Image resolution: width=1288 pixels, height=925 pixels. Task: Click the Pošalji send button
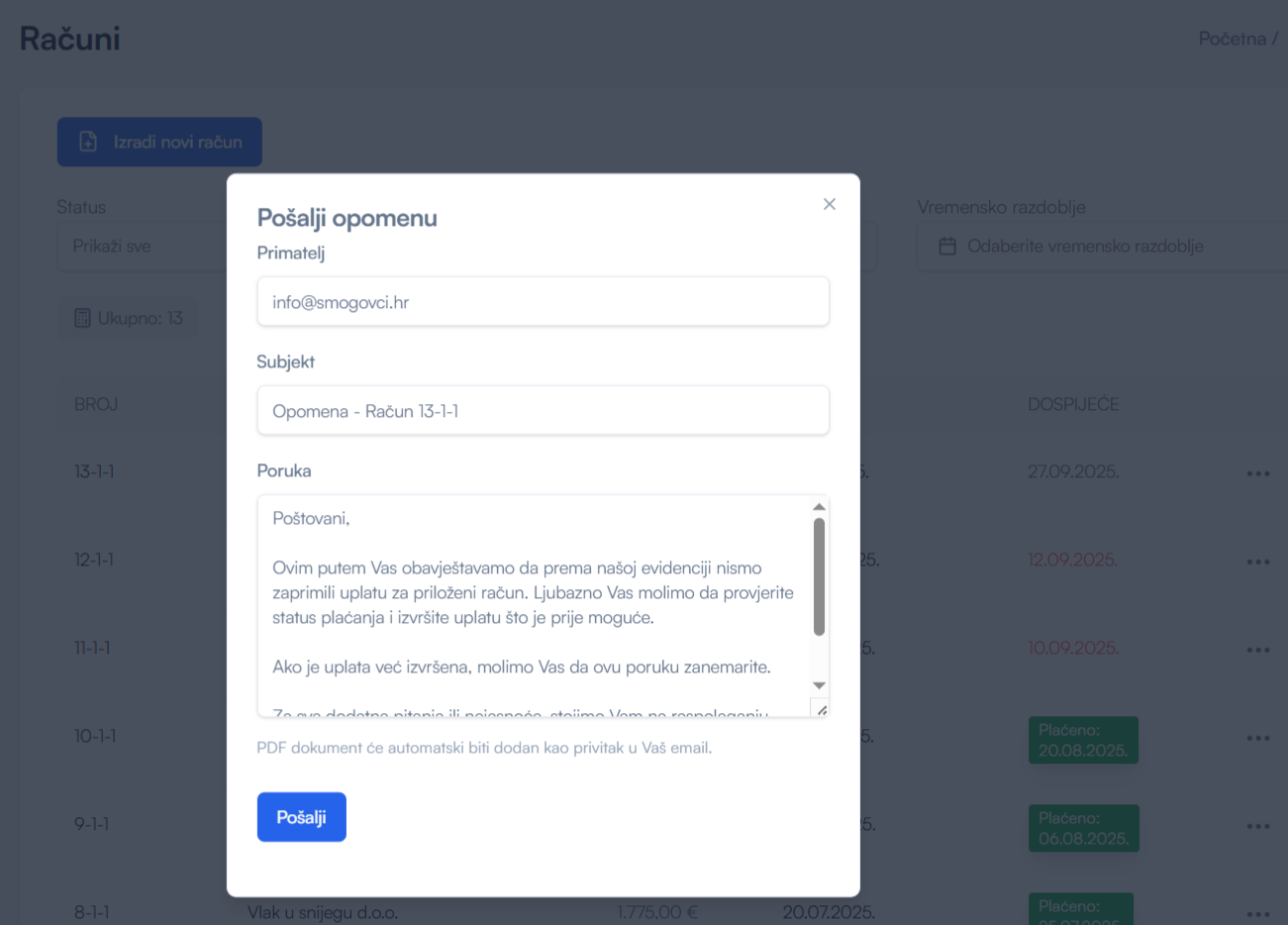point(301,817)
